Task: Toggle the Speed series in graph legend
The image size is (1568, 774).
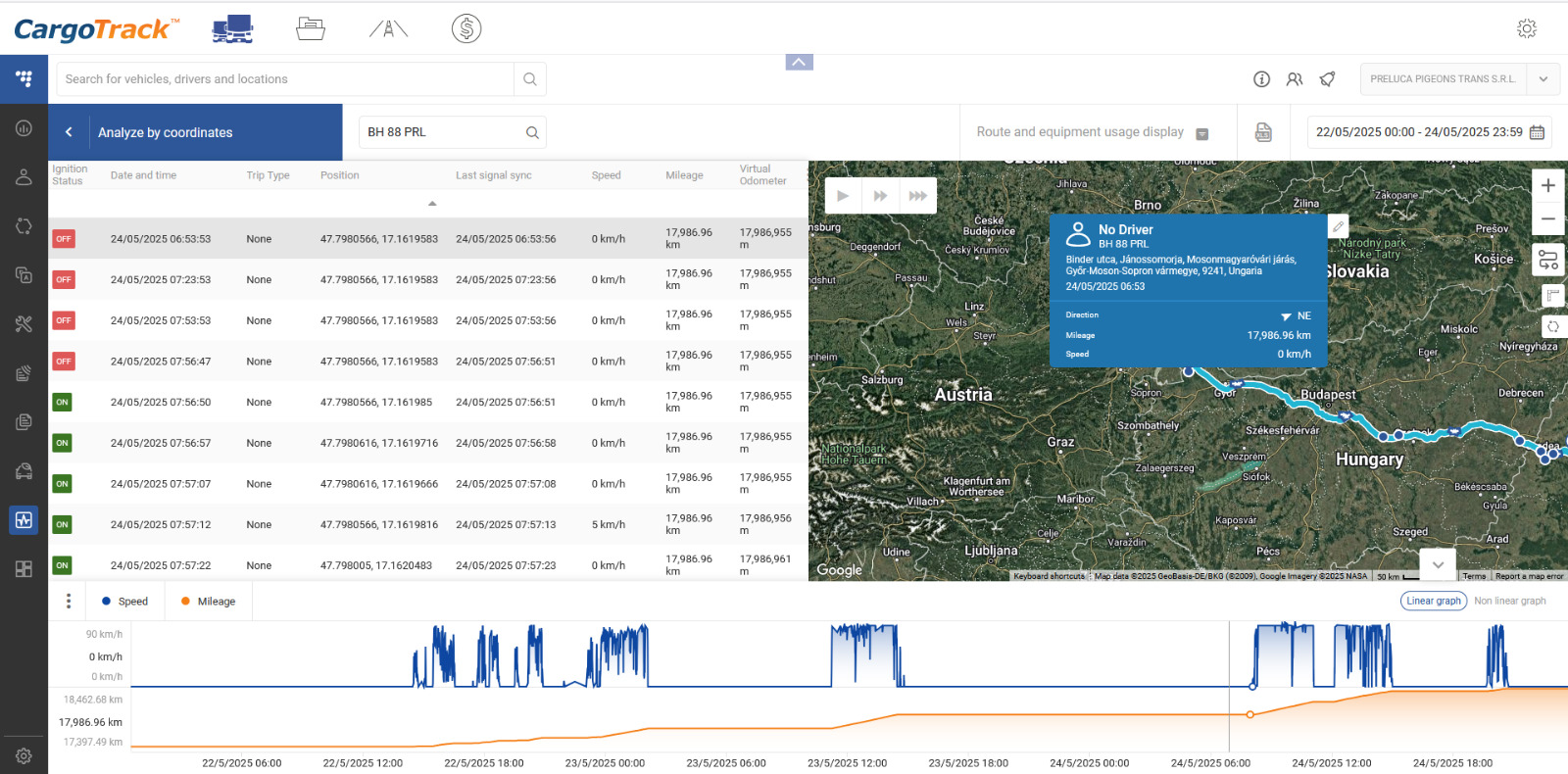Action: pos(124,602)
